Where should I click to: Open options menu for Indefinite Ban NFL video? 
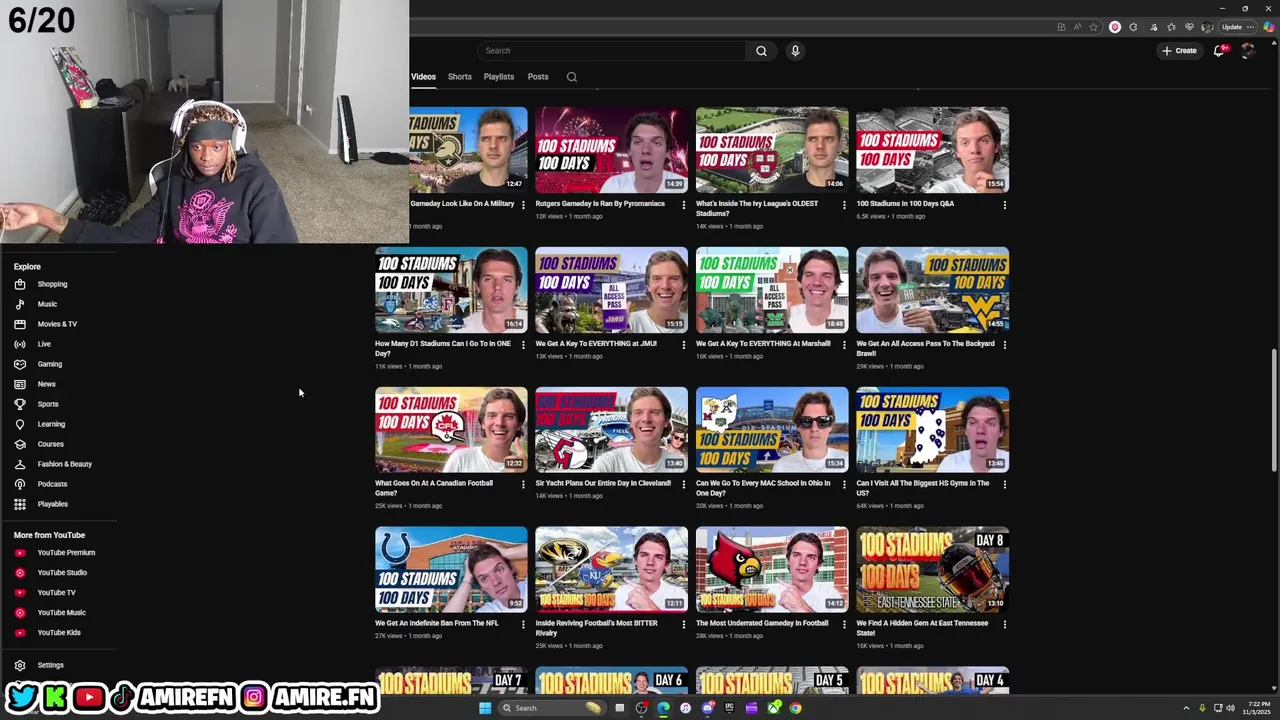pyautogui.click(x=523, y=625)
